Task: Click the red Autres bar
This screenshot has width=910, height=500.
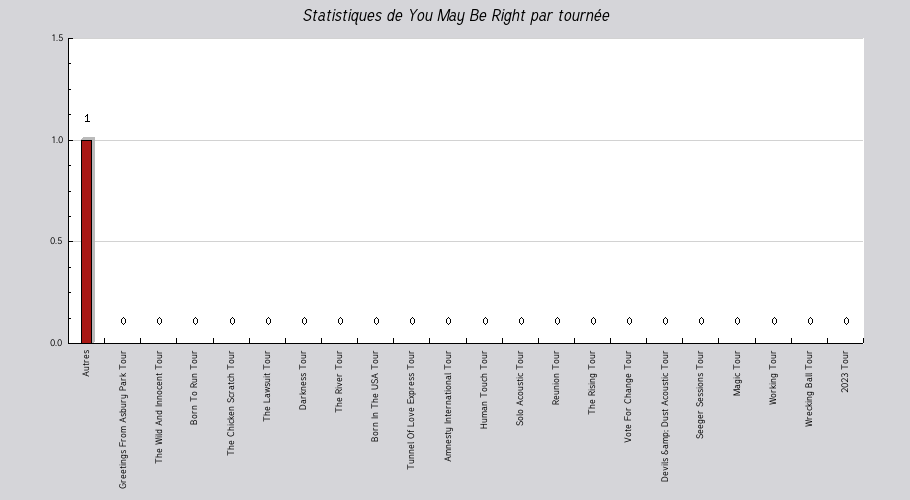Action: click(86, 241)
